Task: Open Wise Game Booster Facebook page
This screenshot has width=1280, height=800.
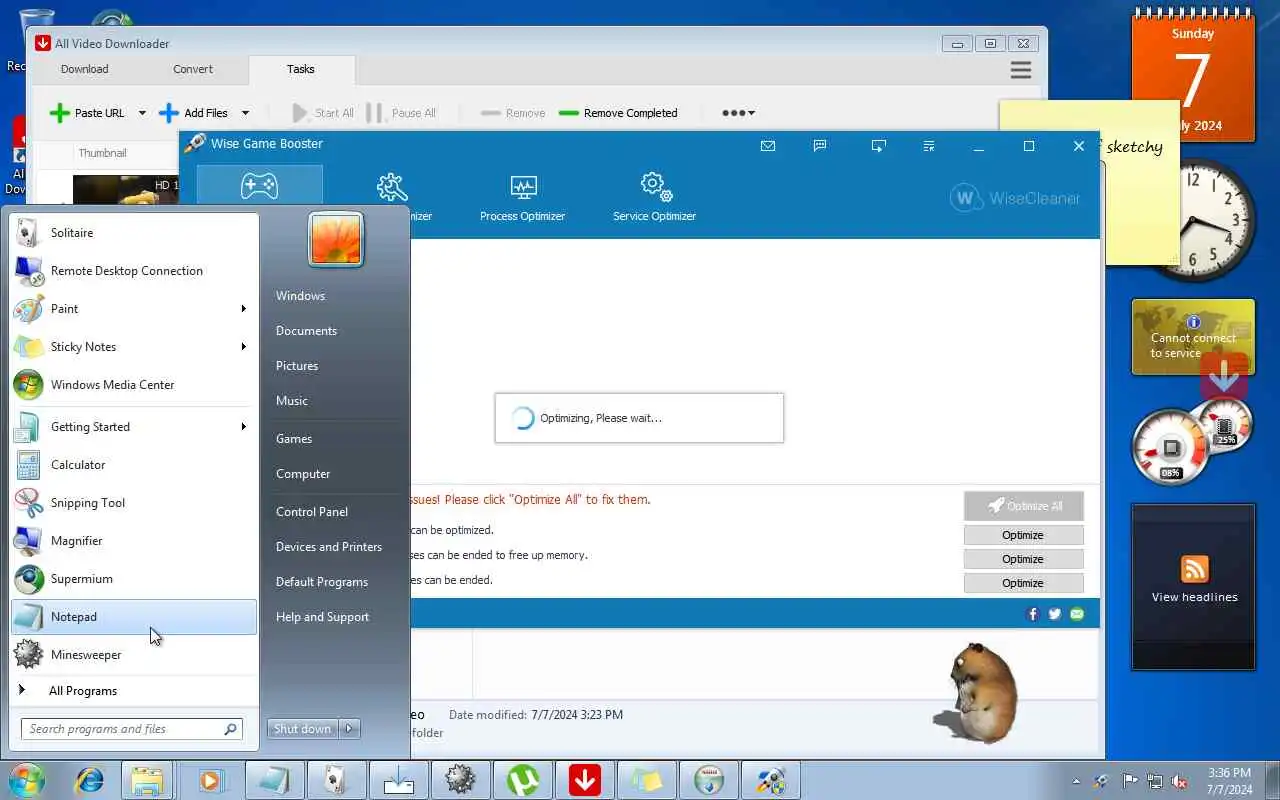Action: [x=1033, y=614]
